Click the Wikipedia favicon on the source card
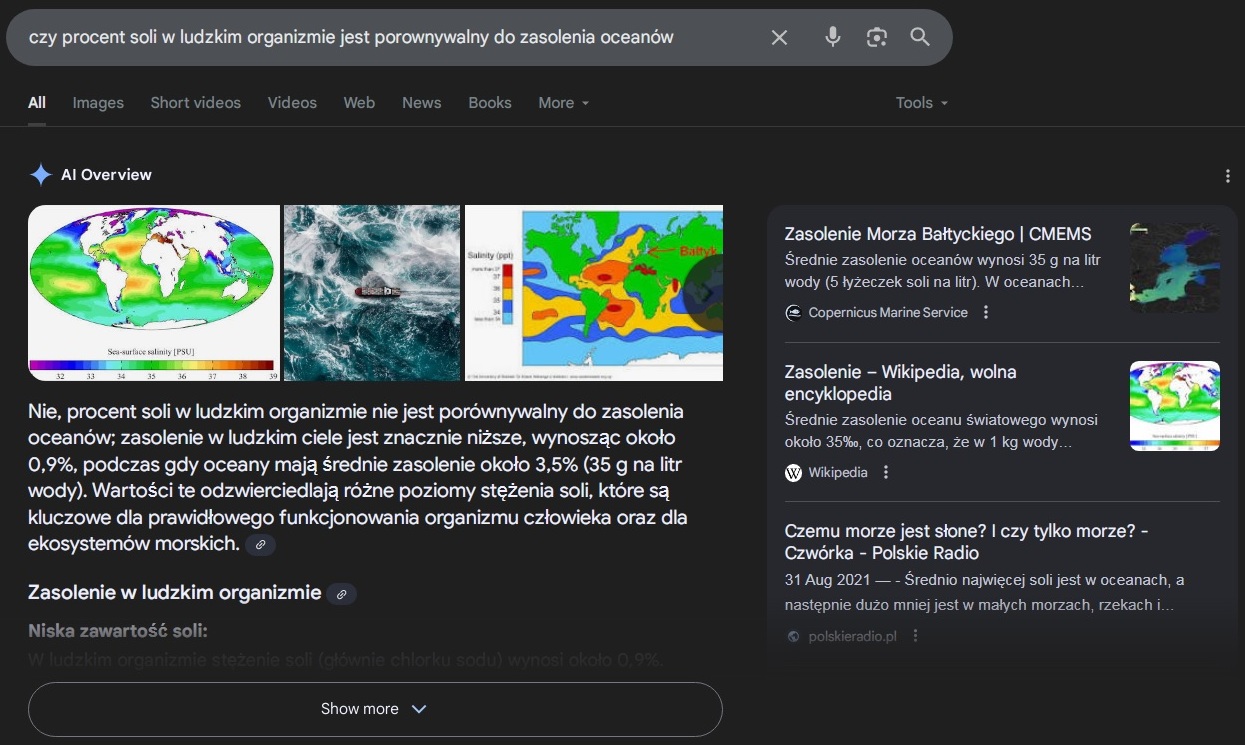Screen dimensions: 1245x745 tap(793, 471)
